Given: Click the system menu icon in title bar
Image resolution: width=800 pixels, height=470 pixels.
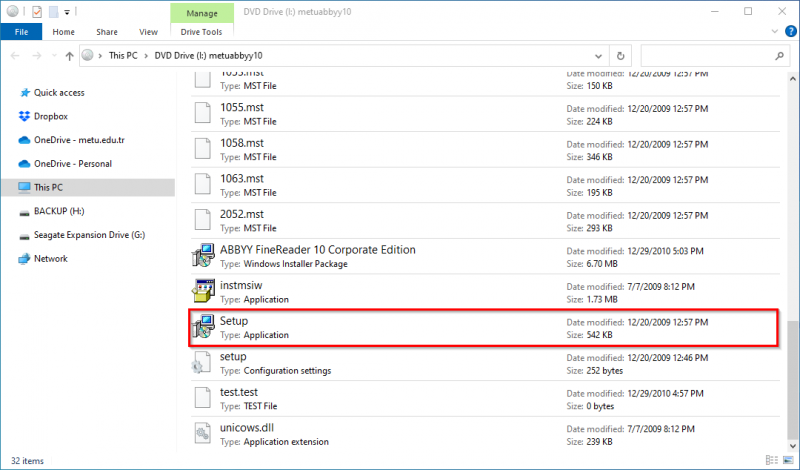Looking at the screenshot, I should 13,11.
